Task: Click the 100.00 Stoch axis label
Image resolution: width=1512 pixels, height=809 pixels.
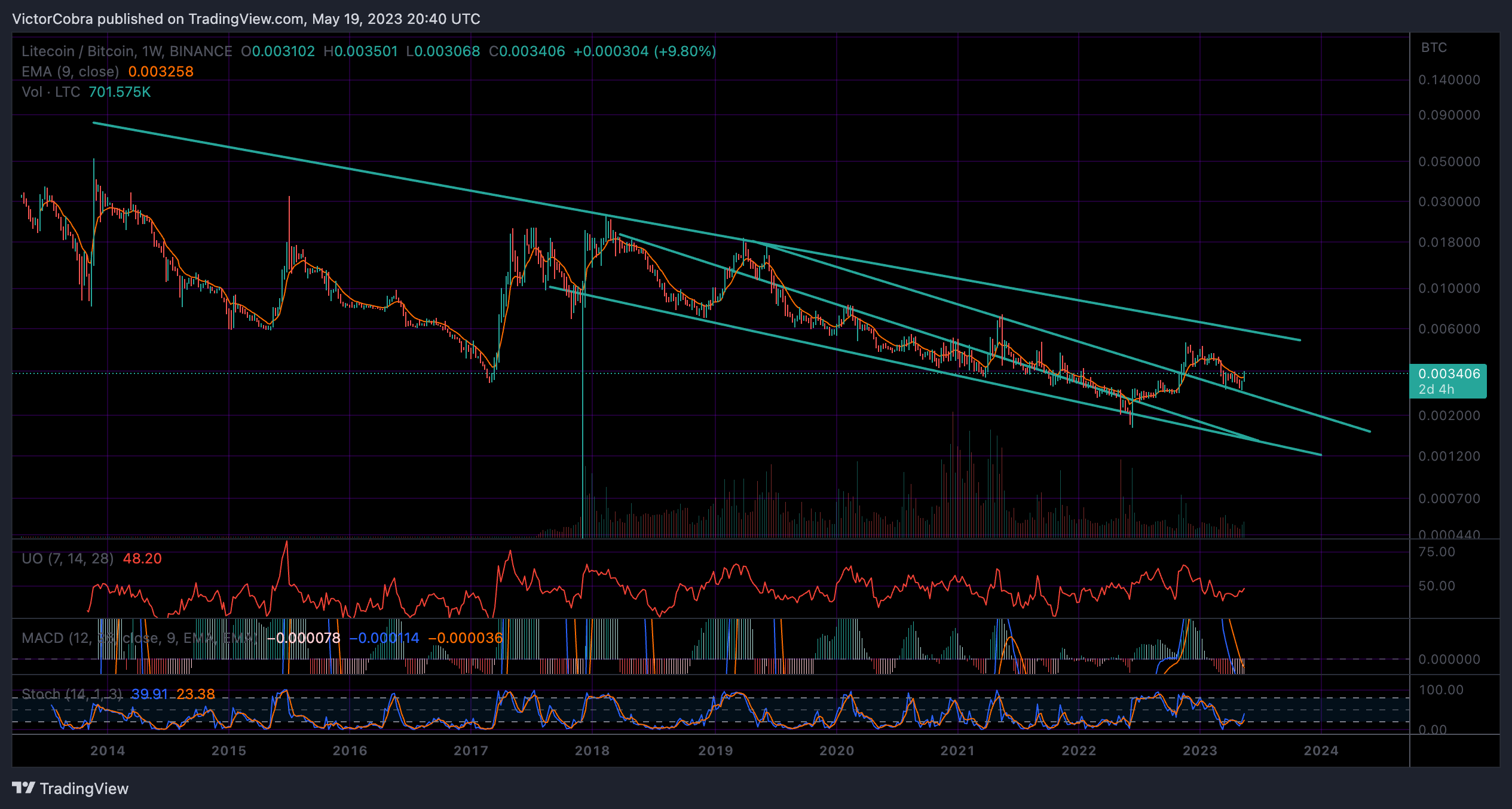Action: click(1441, 690)
